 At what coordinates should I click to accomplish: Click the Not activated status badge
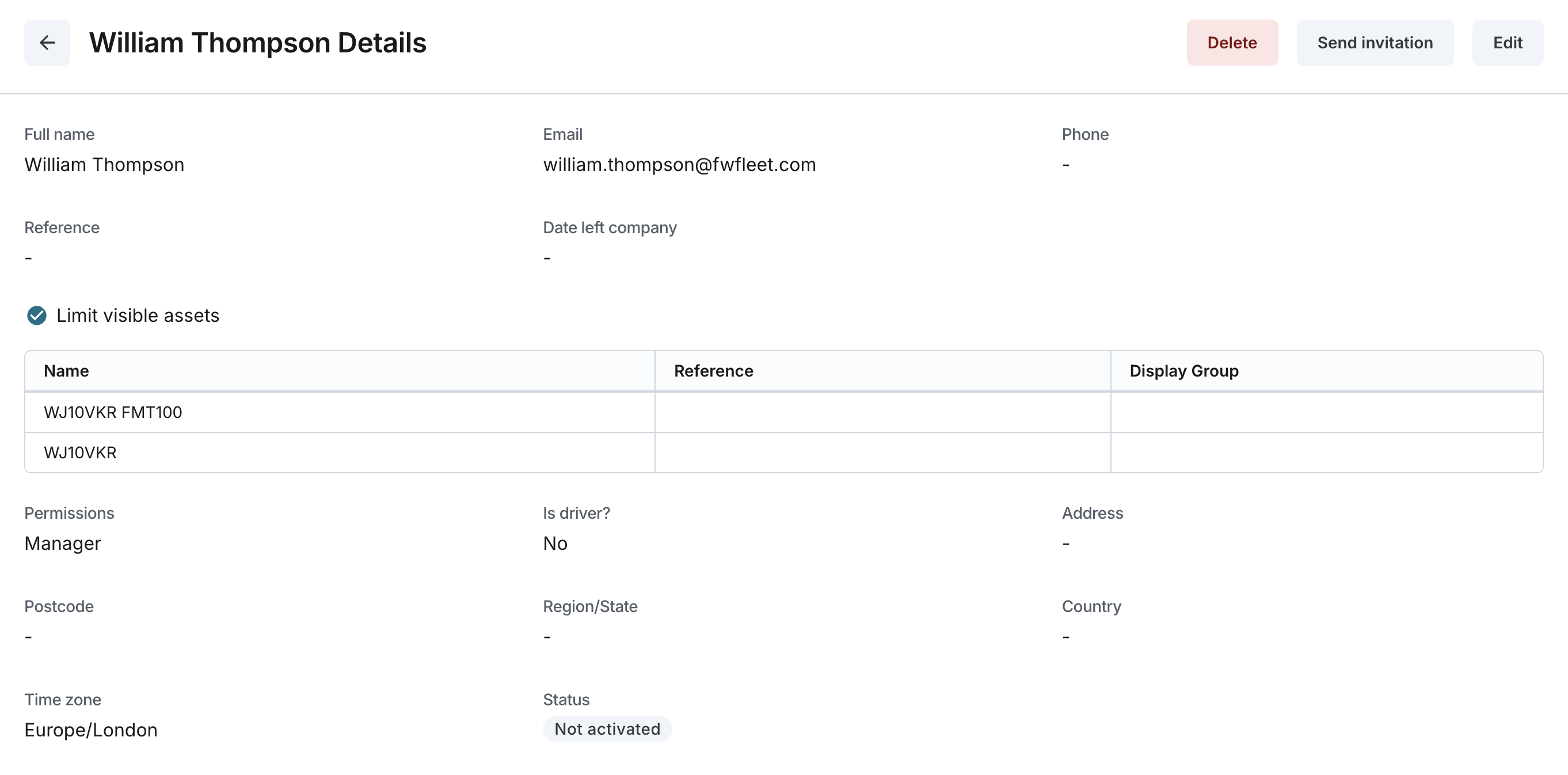tap(607, 729)
